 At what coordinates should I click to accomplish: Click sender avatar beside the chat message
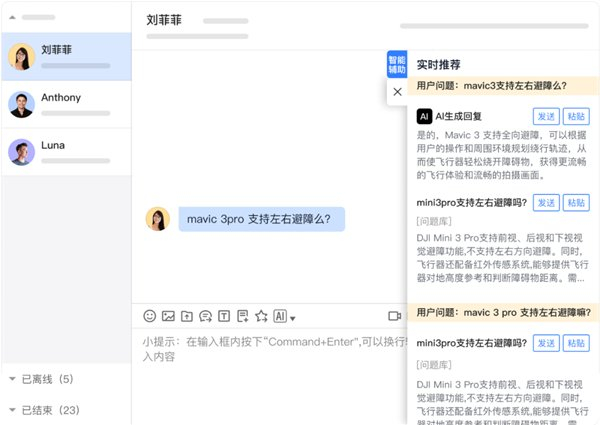point(158,219)
